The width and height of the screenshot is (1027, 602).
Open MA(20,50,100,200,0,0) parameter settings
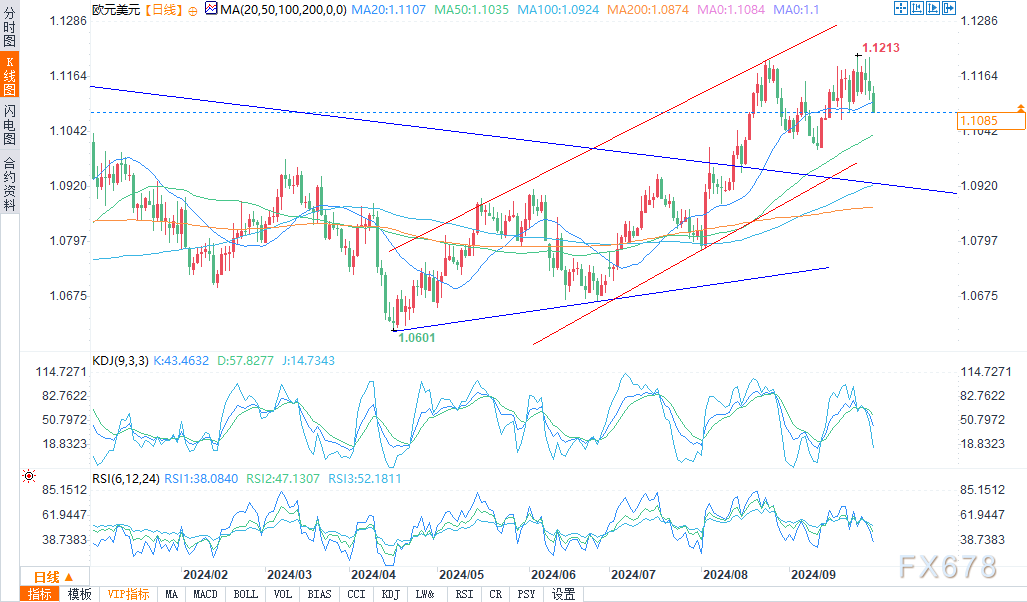pyautogui.click(x=284, y=10)
